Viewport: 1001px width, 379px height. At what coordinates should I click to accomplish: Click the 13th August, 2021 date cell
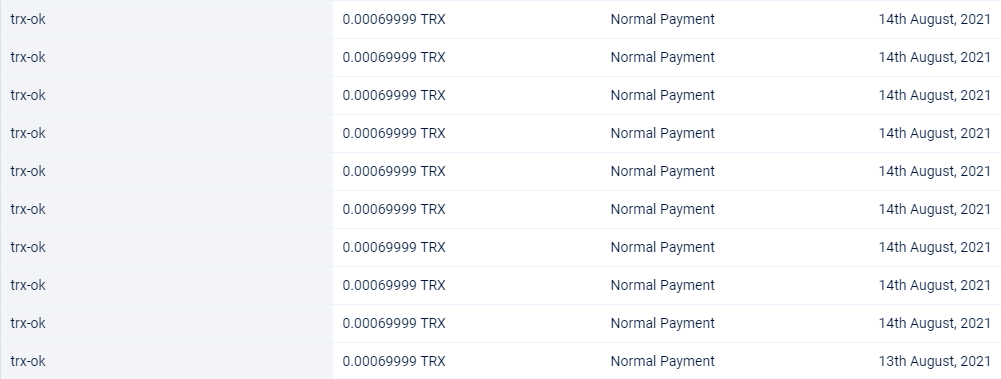[934, 361]
